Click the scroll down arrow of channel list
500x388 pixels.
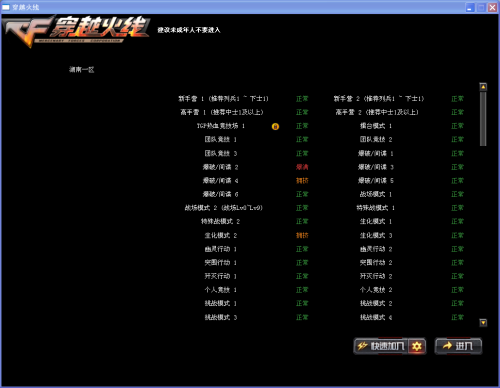[483, 323]
